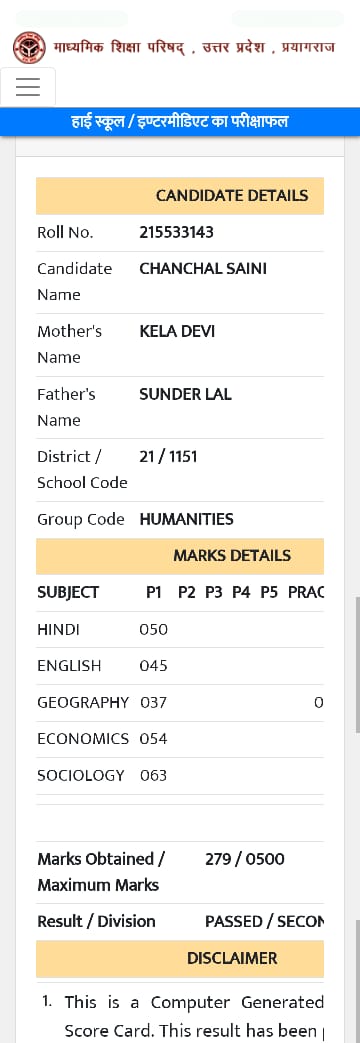Select the CANDIDATE DETAILS header
Viewport: 360px width, 1043px height.
180,196
